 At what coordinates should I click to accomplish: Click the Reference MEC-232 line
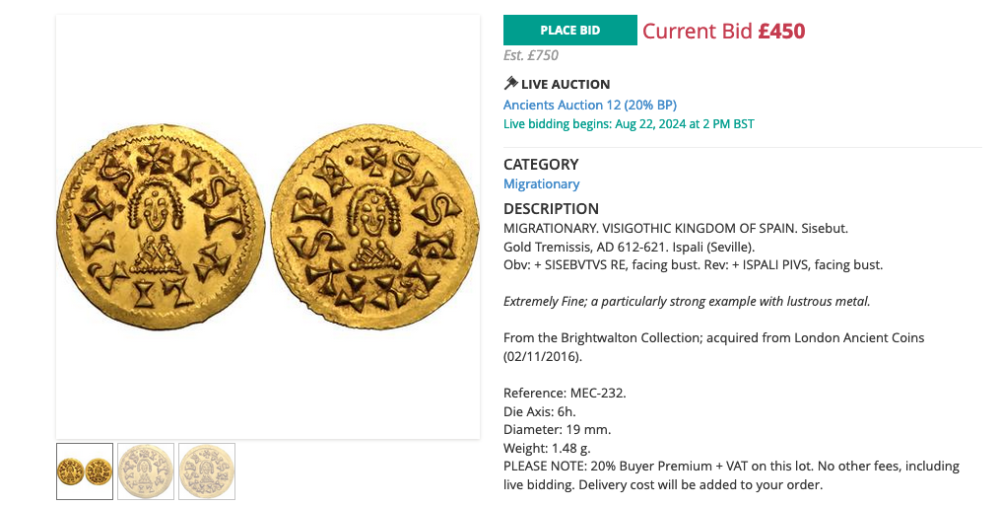565,393
